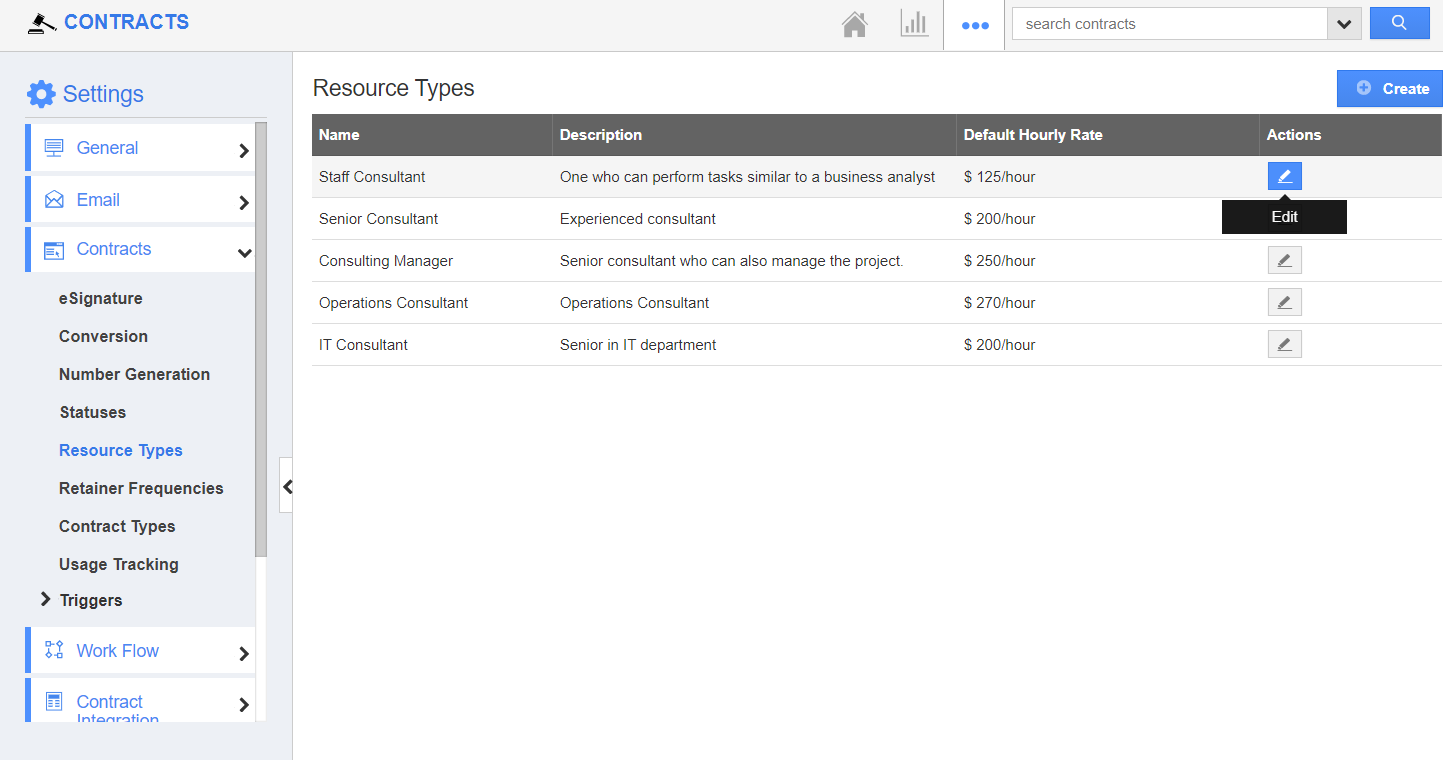Open the reports bar chart icon
Screen dimensions: 1443x760
pyautogui.click(x=914, y=24)
